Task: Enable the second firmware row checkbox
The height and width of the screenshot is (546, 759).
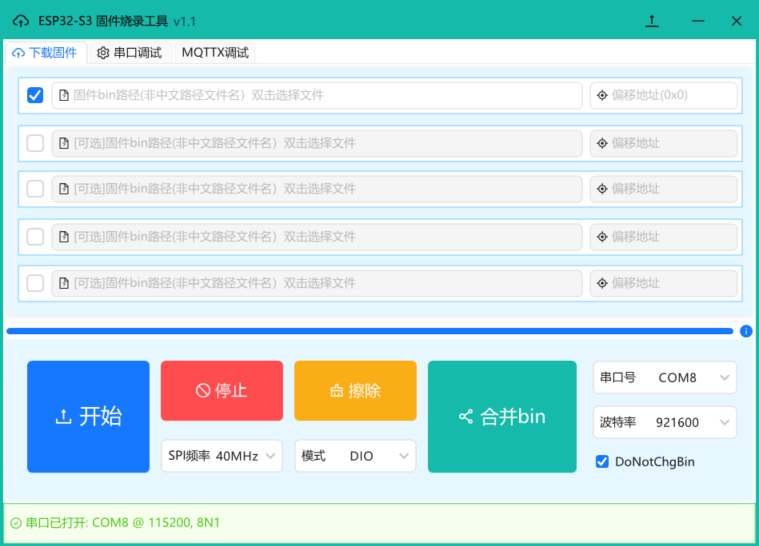Action: point(35,143)
